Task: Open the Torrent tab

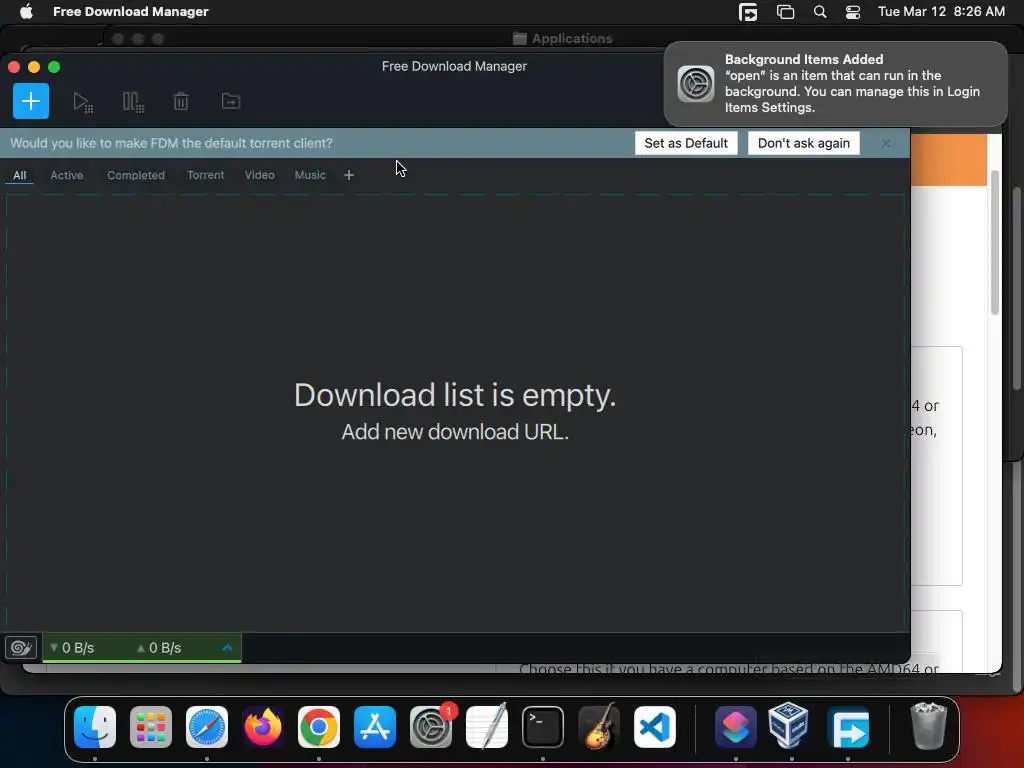Action: coord(205,175)
